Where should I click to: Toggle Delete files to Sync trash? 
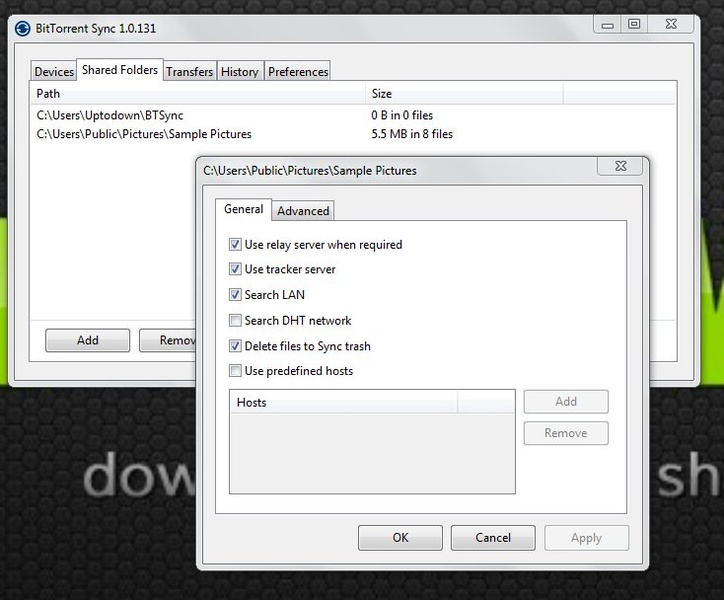click(235, 345)
